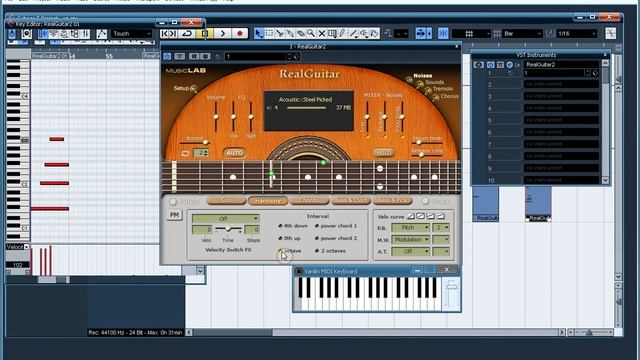
Task: Adjust the Velocity Switch Time slider
Action: point(228,229)
